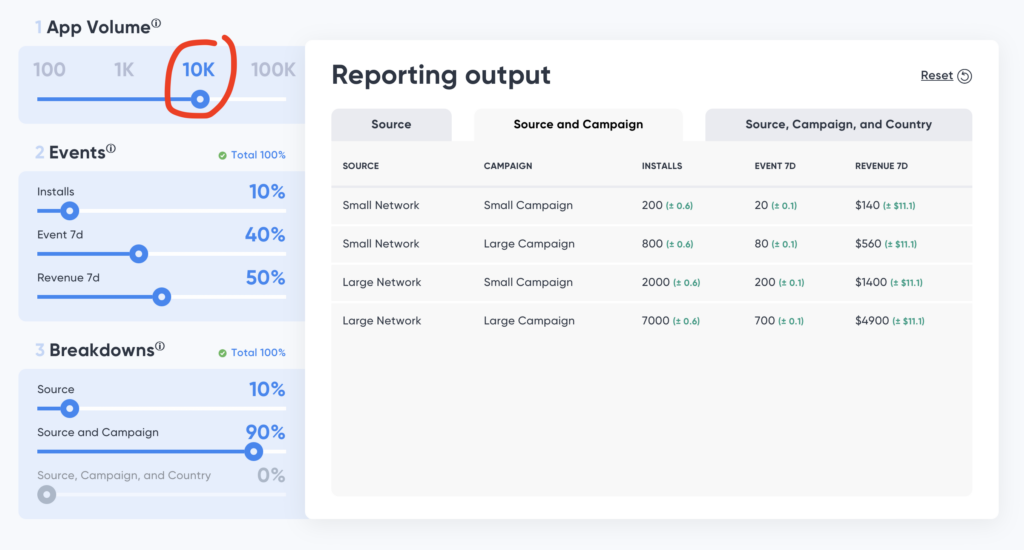The width and height of the screenshot is (1024, 550).
Task: Click the $560 revenue cell
Action: coord(886,244)
